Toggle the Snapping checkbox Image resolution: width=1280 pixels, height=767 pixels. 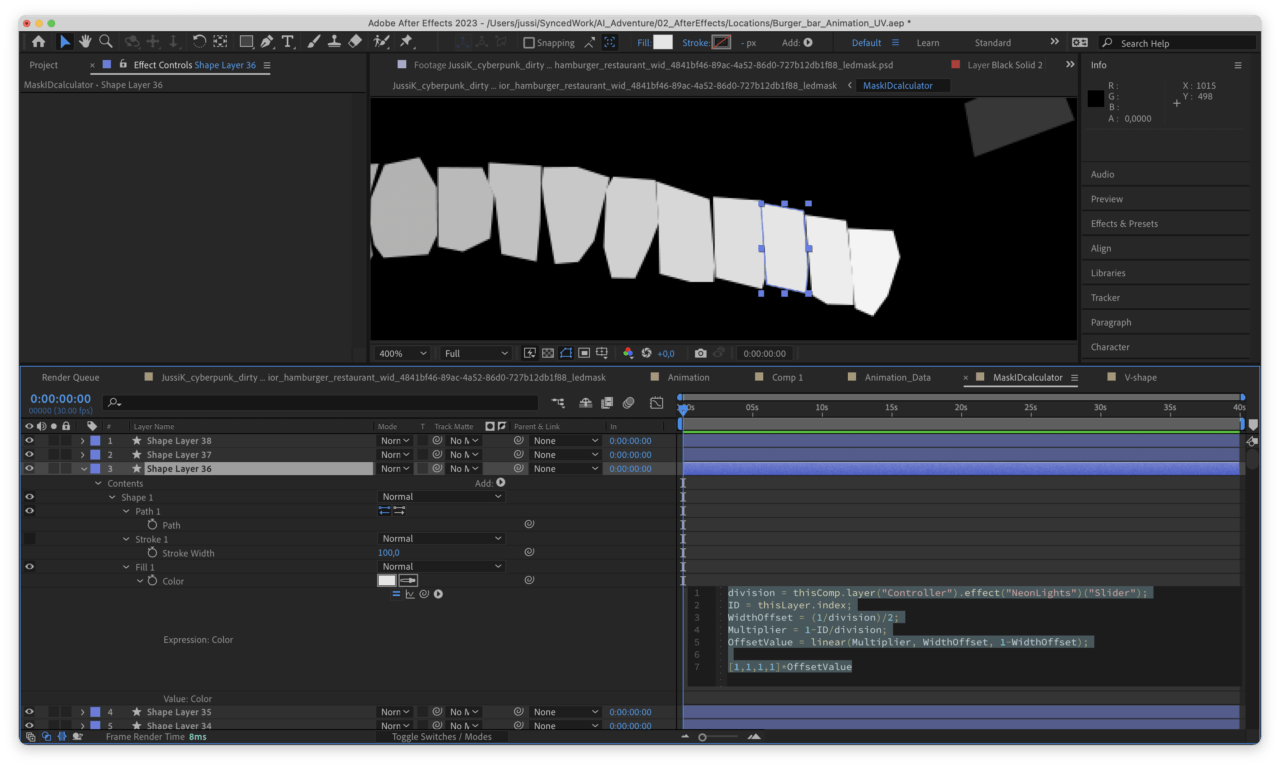[529, 43]
